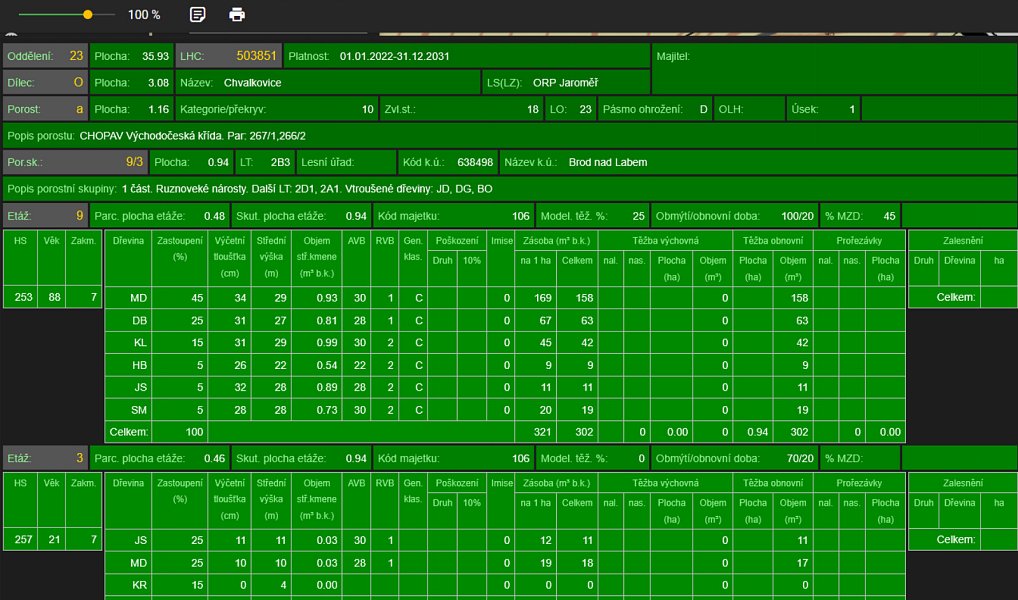Click the Etáž 3 header field
Image resolution: width=1018 pixels, height=600 pixels.
45,458
